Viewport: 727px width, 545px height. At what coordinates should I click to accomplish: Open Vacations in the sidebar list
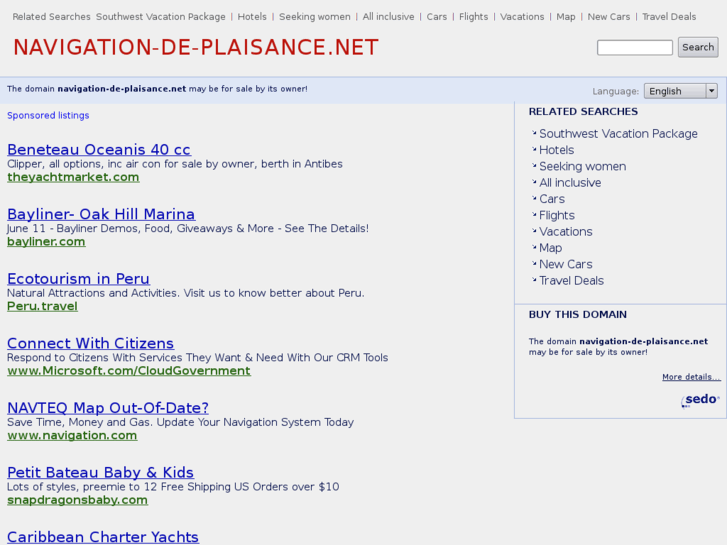coord(566,231)
